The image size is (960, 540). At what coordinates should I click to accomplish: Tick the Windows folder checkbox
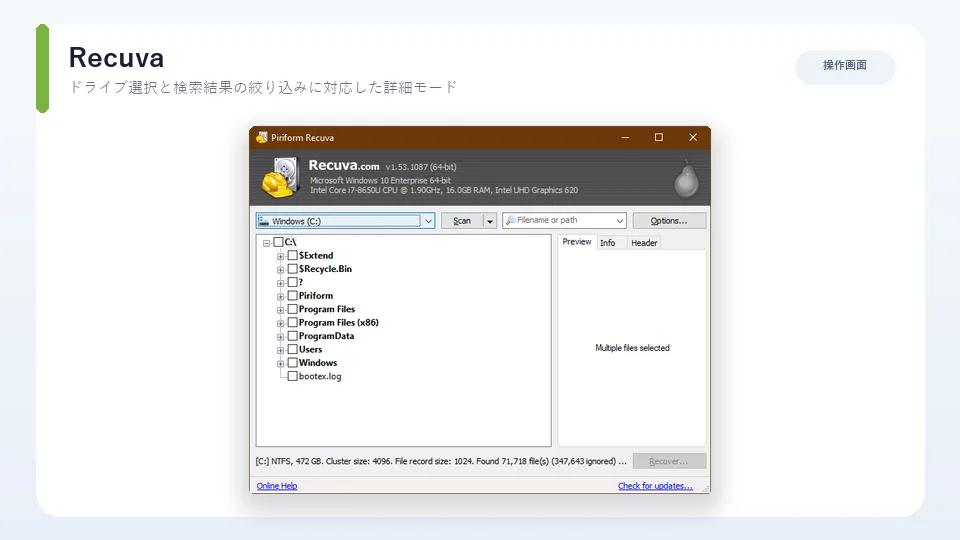tap(293, 363)
